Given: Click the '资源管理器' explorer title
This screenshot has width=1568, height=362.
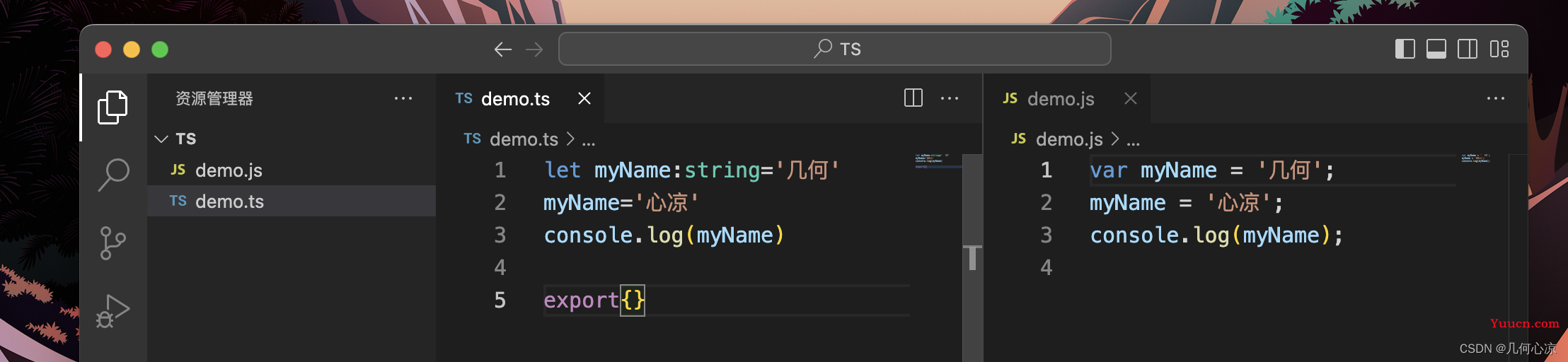Looking at the screenshot, I should click(214, 98).
